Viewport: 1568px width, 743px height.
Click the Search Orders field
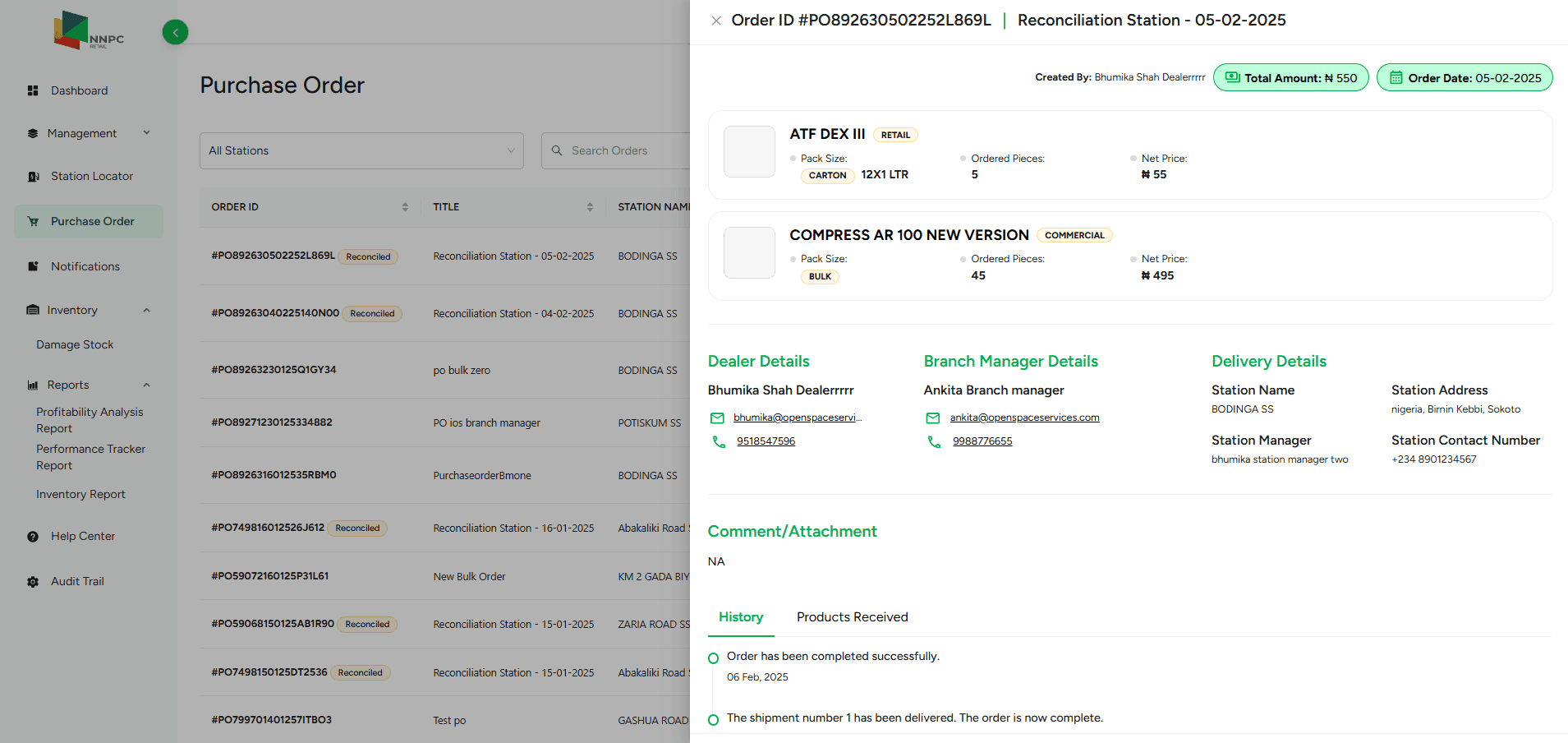[624, 151]
